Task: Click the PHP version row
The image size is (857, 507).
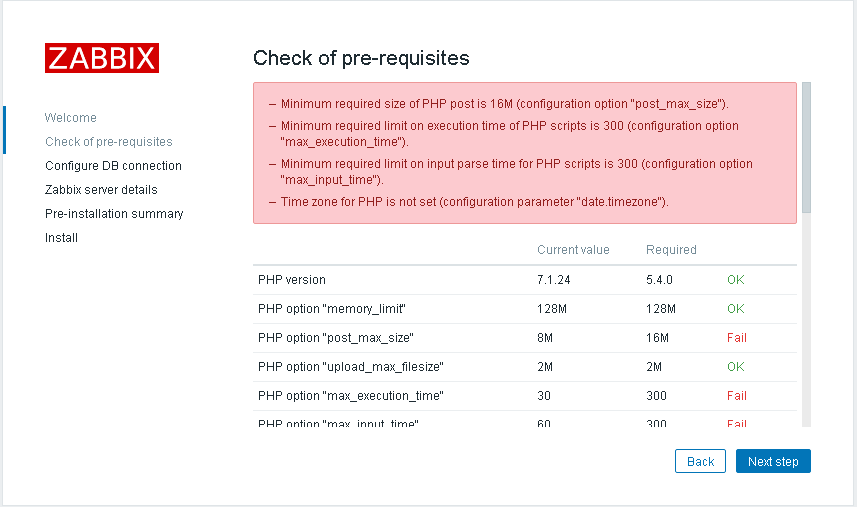Action: coord(525,280)
